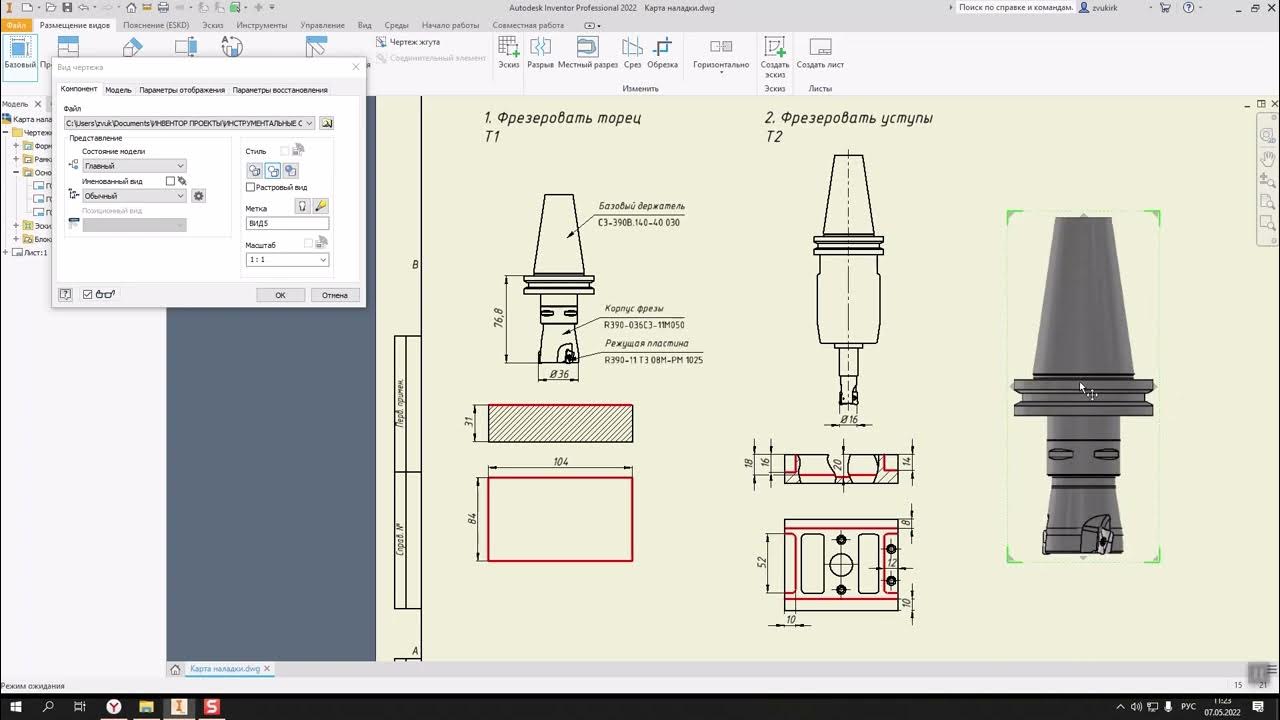Select the Местный разрез tool
This screenshot has height=720, width=1280.
click(588, 52)
